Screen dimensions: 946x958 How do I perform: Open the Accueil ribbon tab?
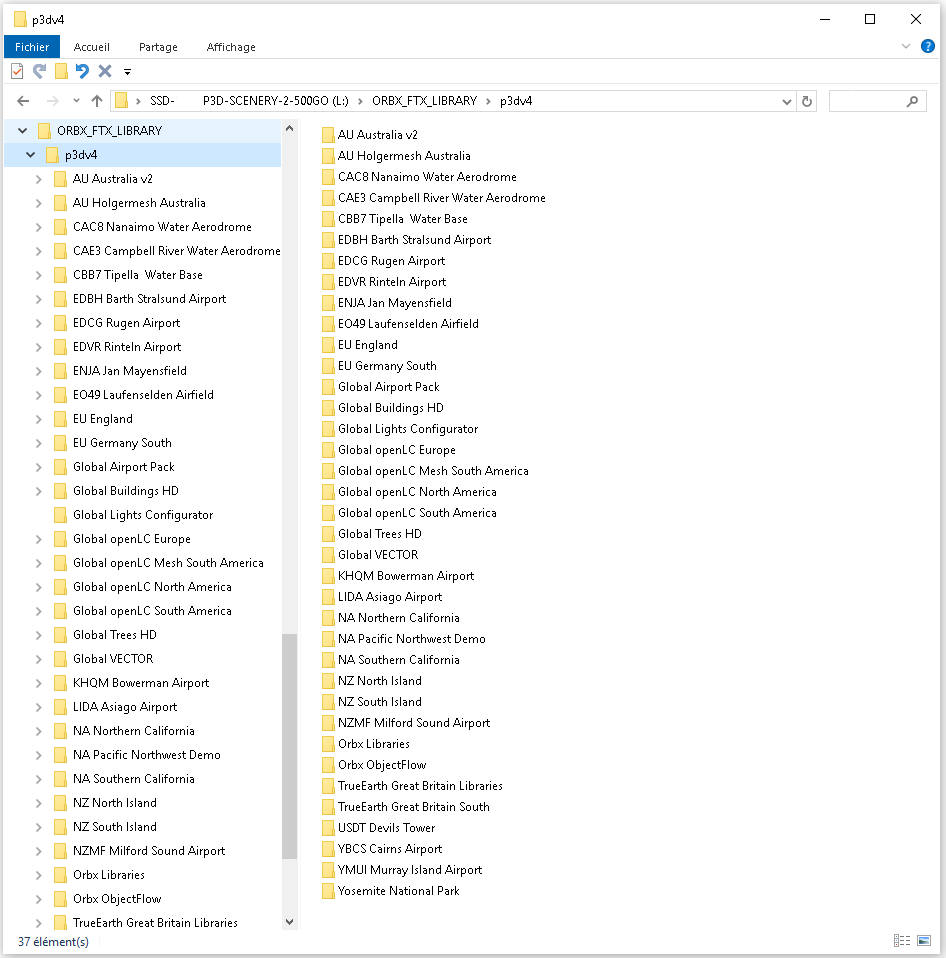92,47
